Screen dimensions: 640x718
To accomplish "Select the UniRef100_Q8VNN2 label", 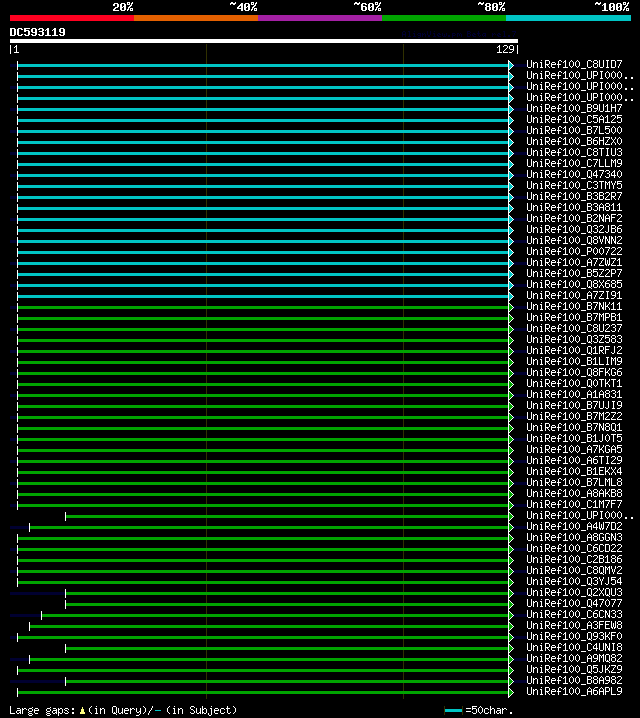I will (x=574, y=240).
